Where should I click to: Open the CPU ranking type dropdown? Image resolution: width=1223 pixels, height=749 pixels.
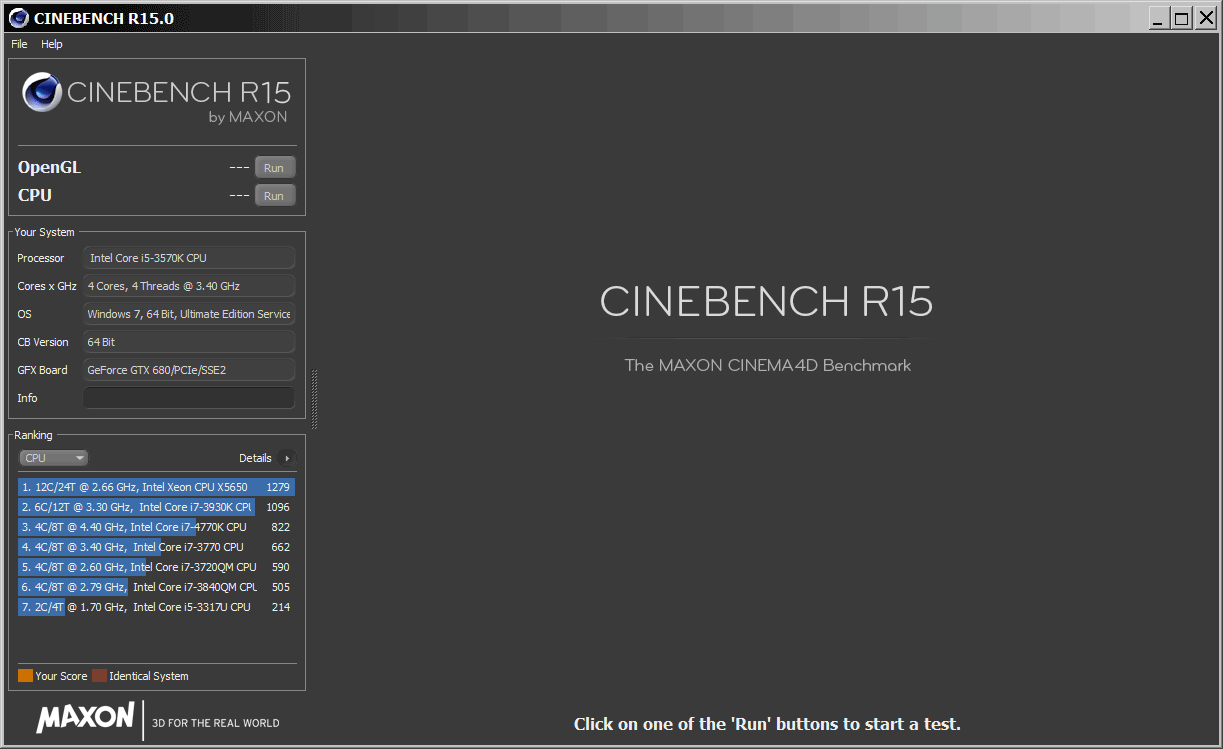point(53,458)
